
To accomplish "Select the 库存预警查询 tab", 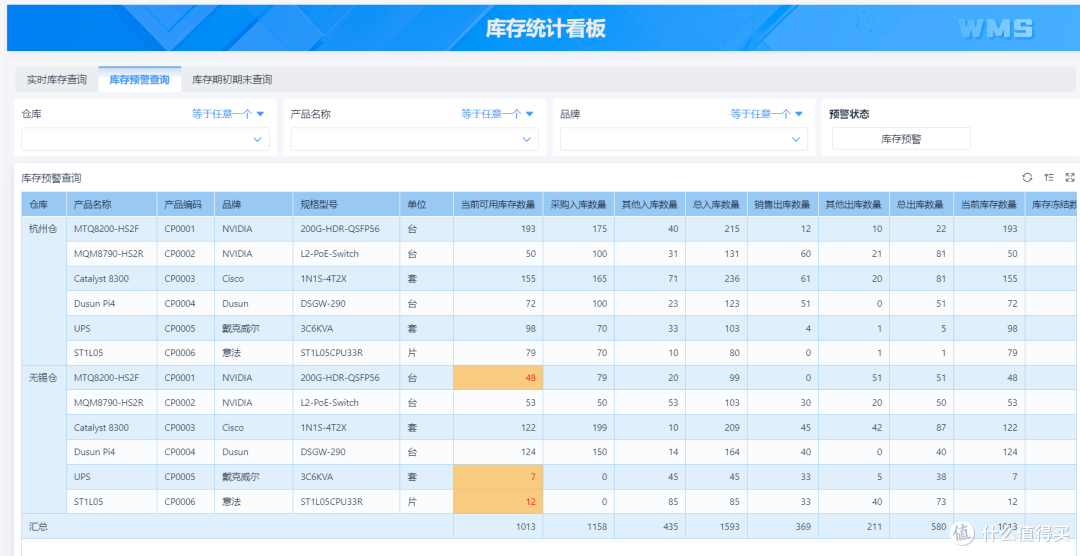I will tap(140, 80).
